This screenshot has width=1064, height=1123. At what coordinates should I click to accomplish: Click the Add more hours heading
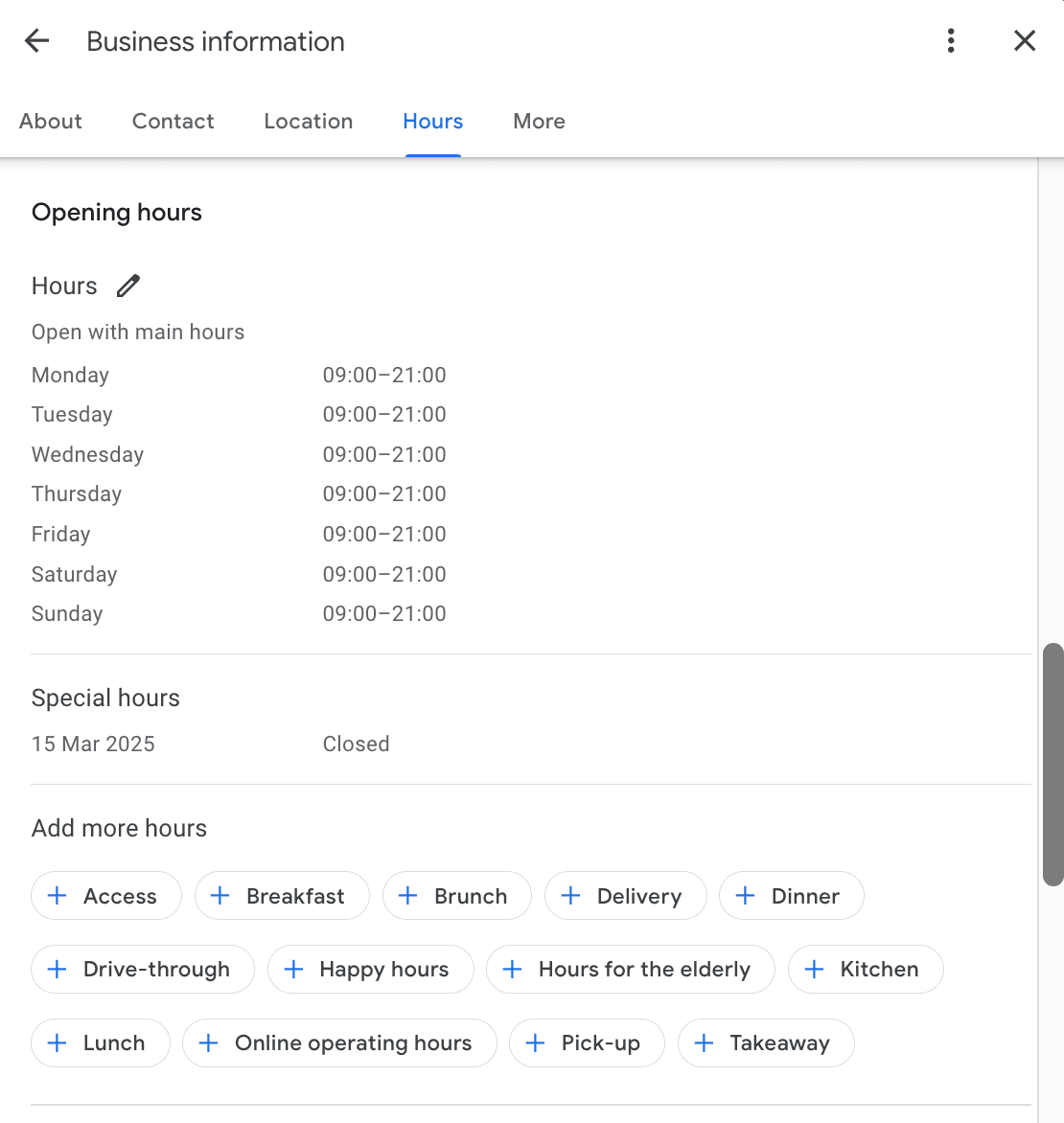click(119, 828)
